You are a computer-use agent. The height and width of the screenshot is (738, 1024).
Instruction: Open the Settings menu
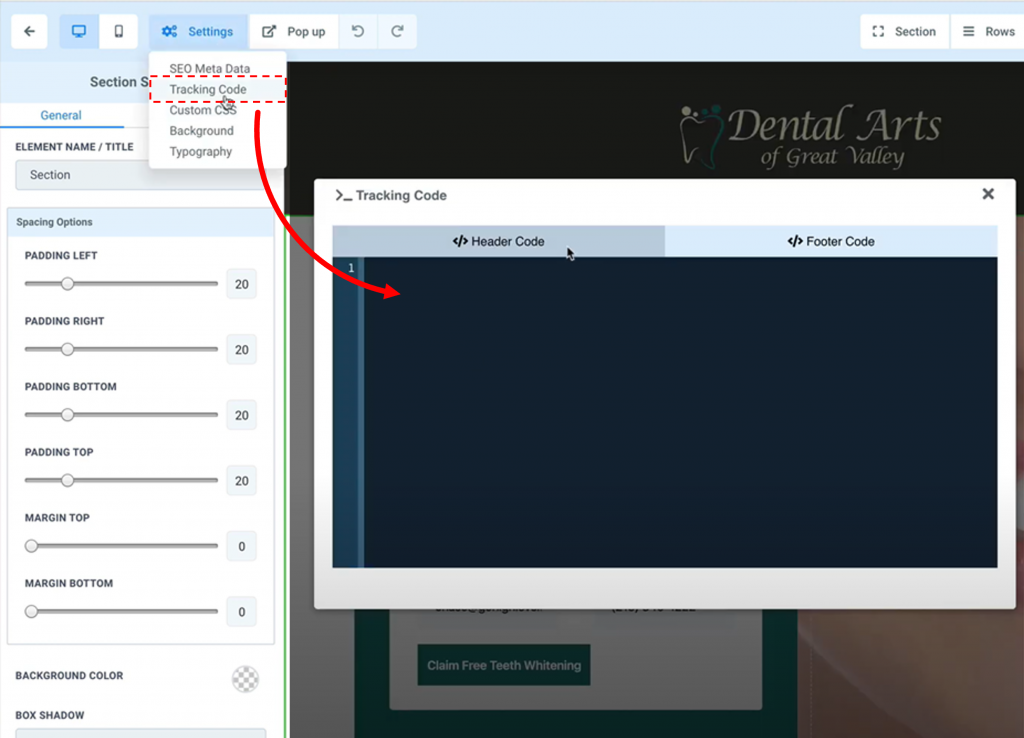[198, 31]
